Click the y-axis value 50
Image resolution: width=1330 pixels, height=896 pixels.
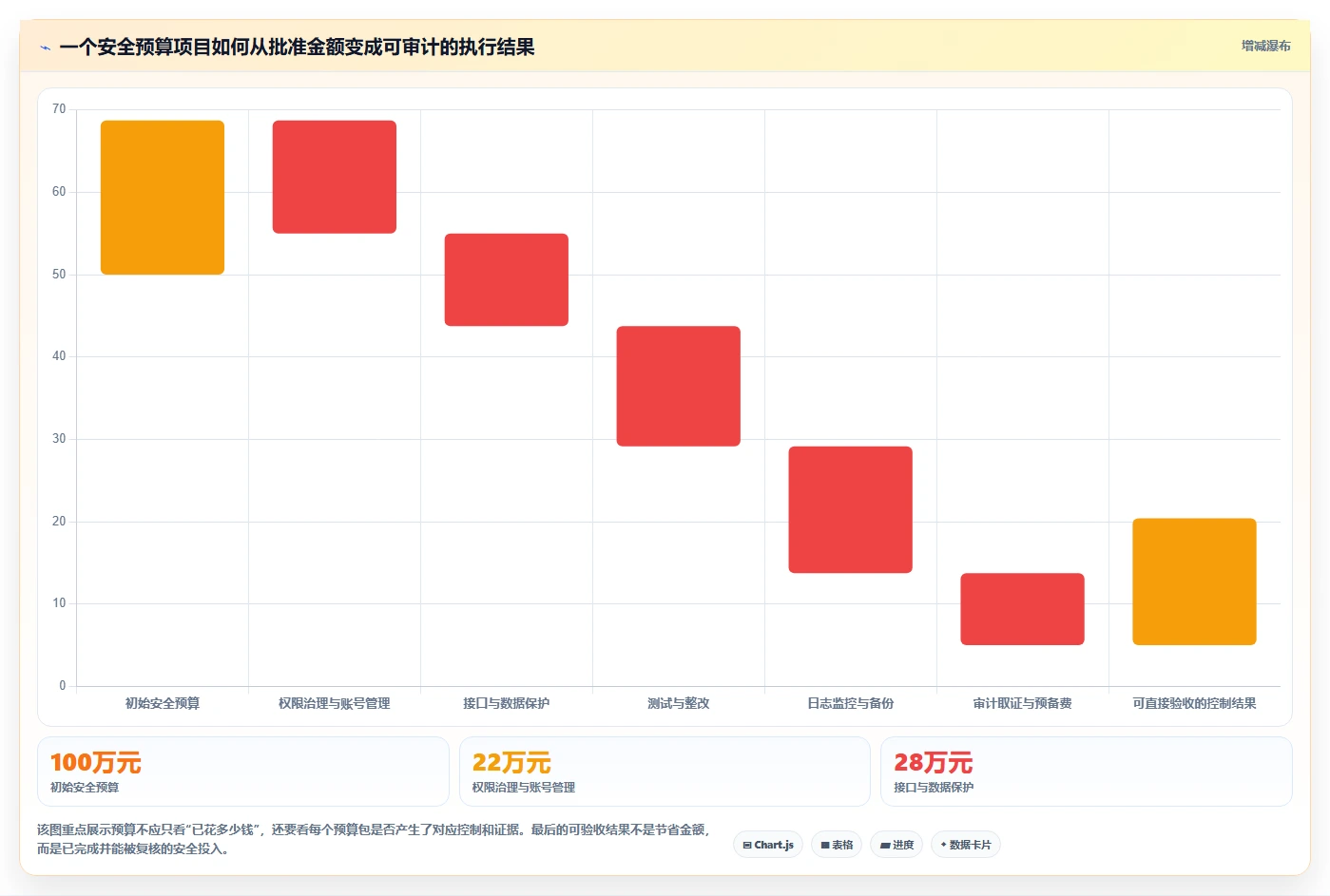[x=59, y=275]
